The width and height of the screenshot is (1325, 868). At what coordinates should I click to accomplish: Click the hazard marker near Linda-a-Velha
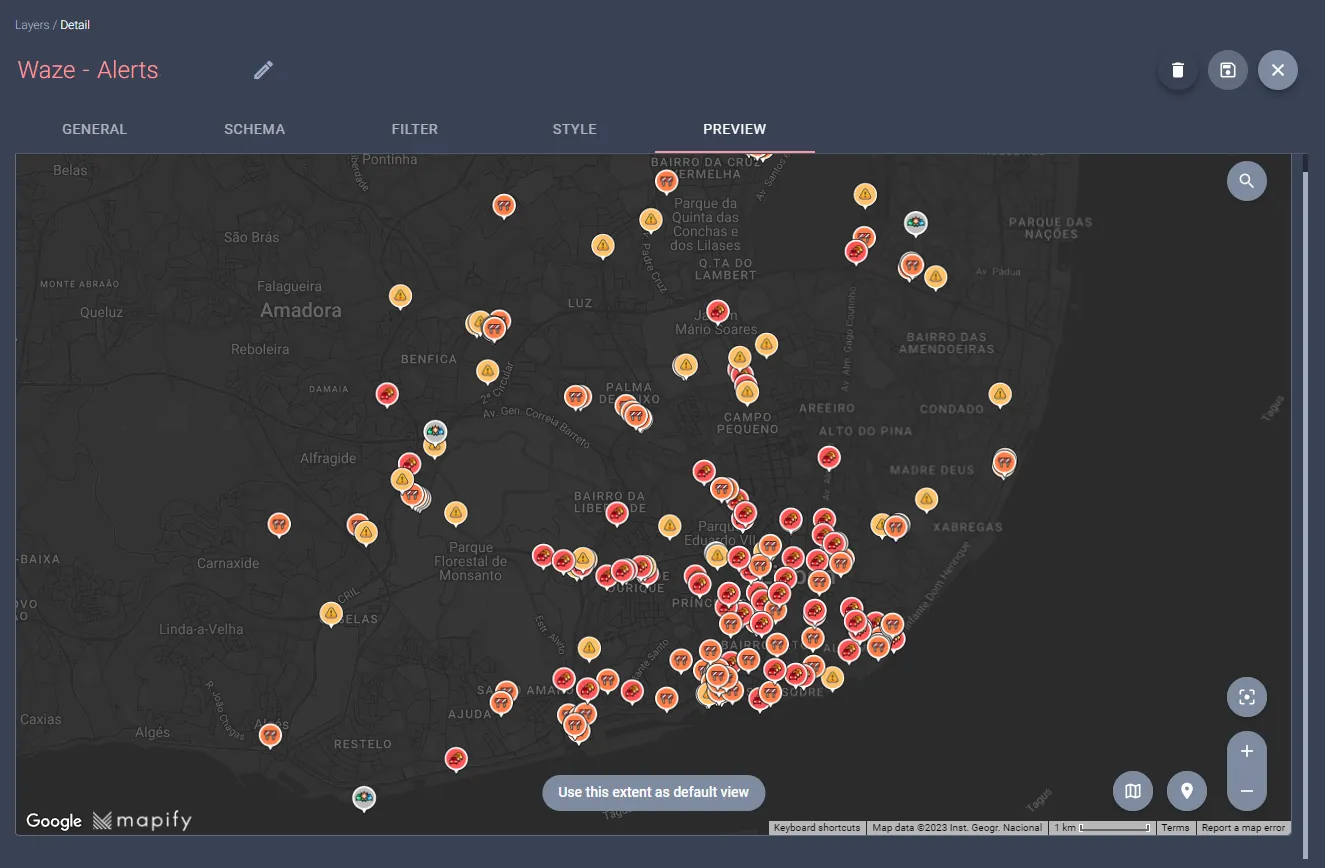[331, 613]
